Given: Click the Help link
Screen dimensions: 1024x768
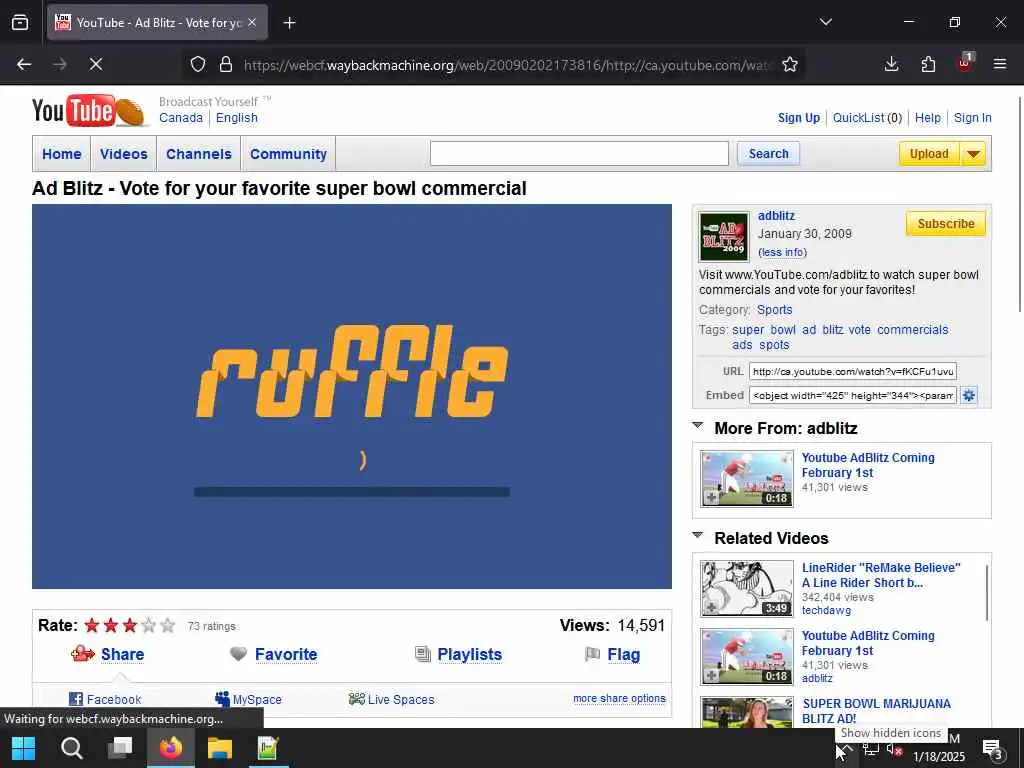Looking at the screenshot, I should coord(927,118).
